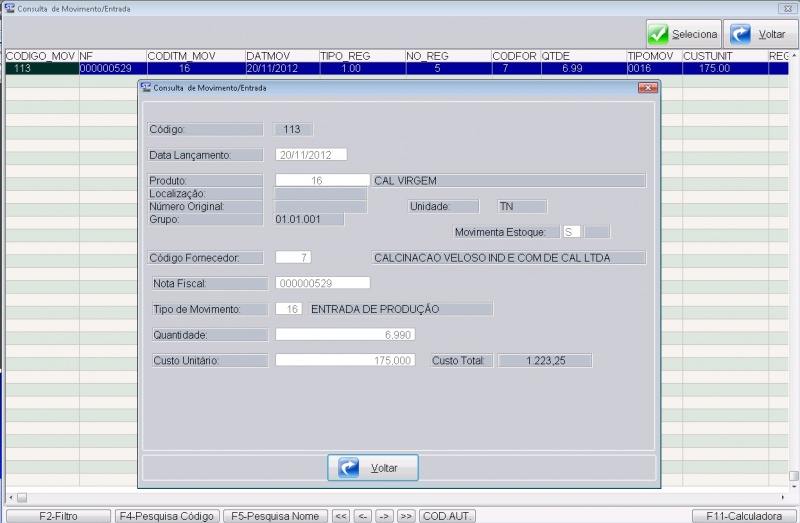800x523 pixels.
Task: Click the Data Lançamento date field
Action: coord(310,155)
